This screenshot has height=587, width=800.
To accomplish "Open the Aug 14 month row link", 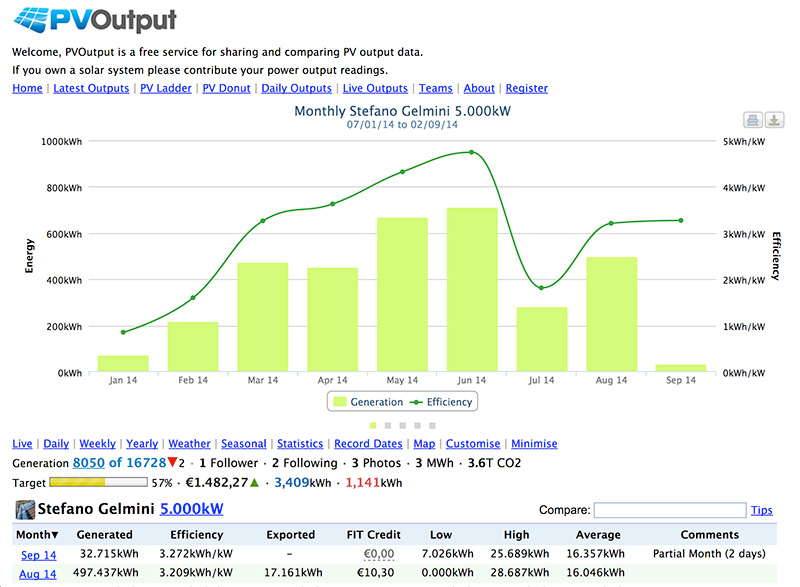I will [38, 574].
